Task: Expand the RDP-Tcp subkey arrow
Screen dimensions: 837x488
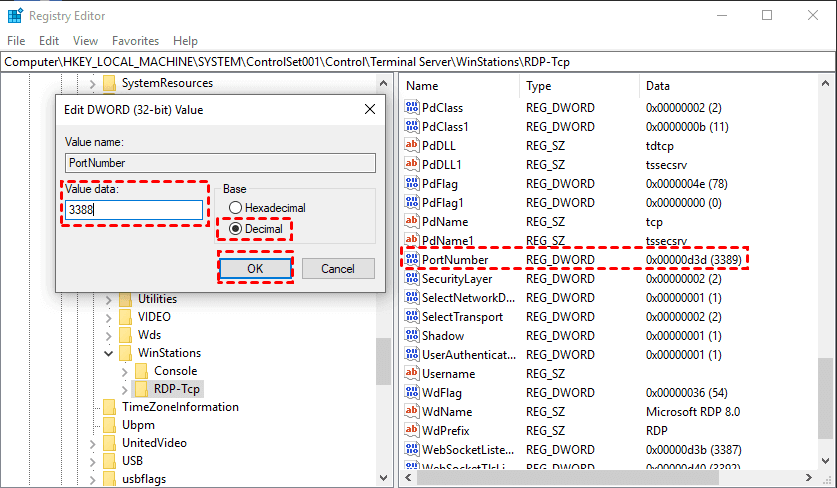Action: coord(125,389)
